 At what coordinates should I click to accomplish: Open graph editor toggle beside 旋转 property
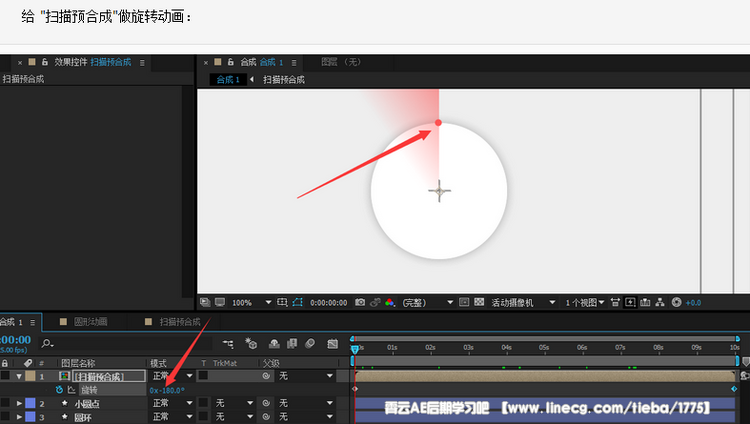pyautogui.click(x=72, y=390)
